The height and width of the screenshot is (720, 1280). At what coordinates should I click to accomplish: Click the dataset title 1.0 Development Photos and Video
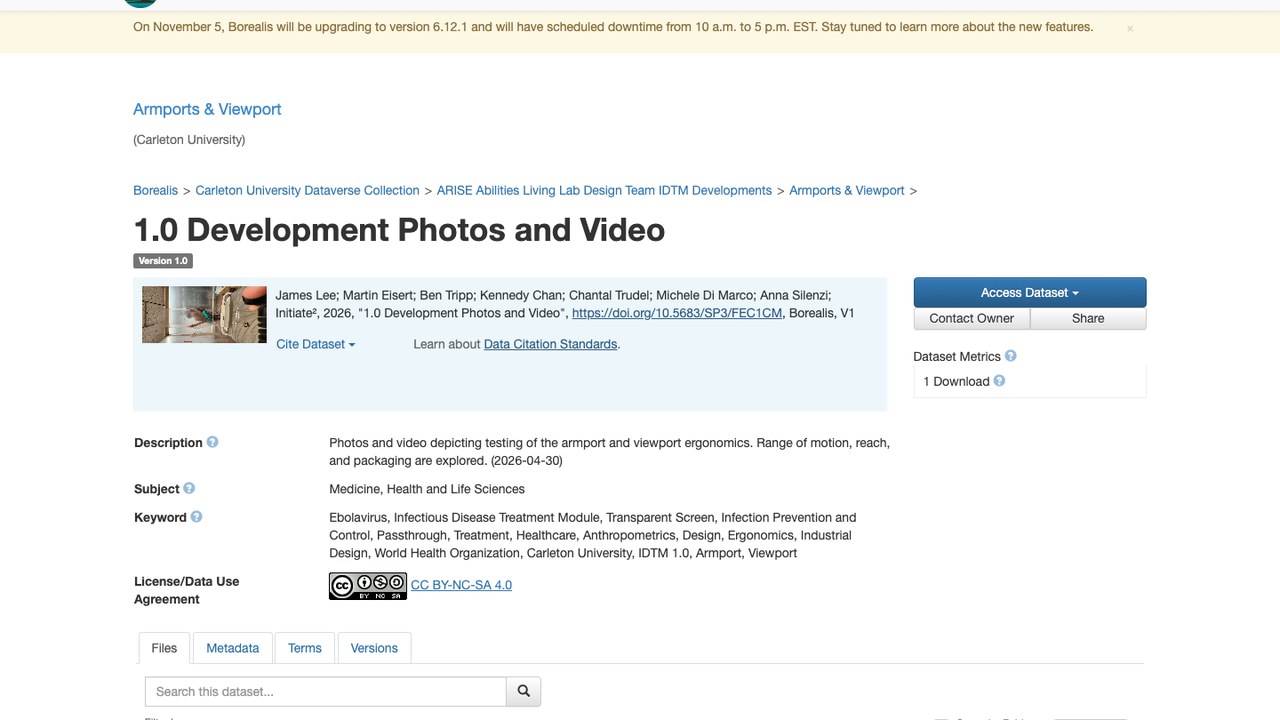pos(399,230)
